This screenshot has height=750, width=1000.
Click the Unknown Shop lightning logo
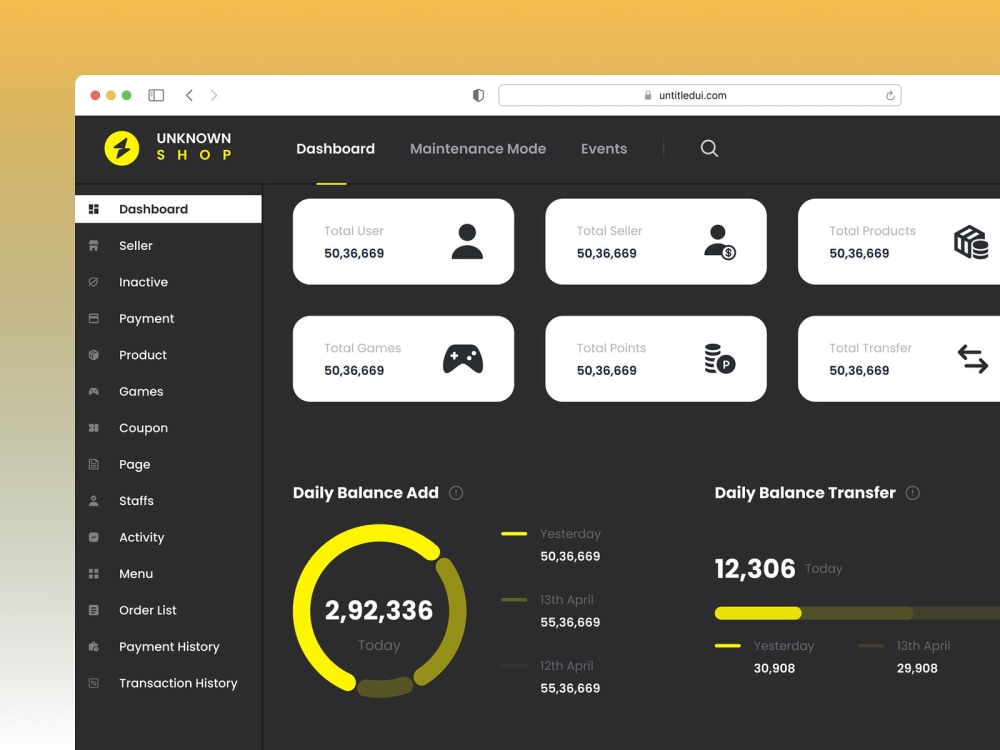point(123,147)
